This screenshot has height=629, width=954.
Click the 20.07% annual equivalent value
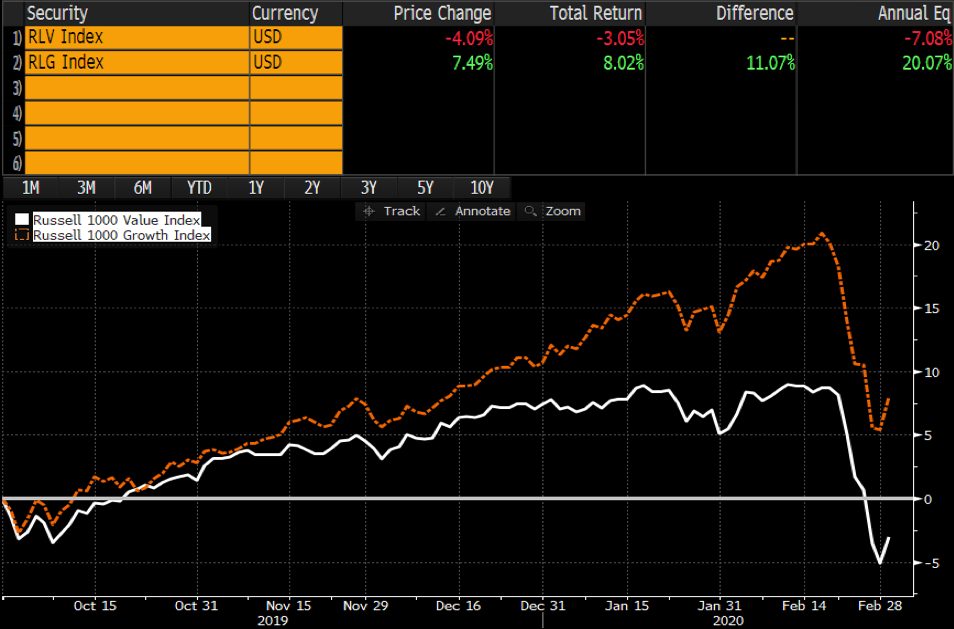coord(927,63)
